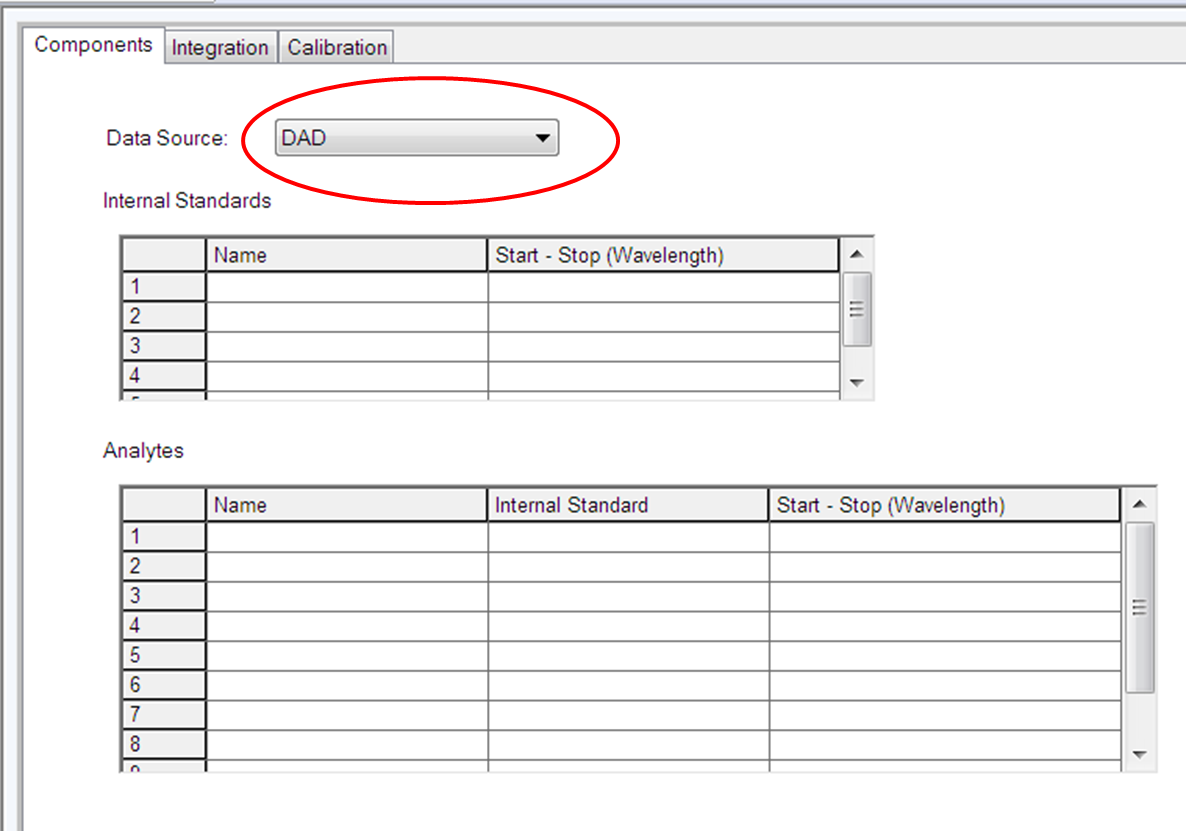Select row 5 header in Analytes table
The height and width of the screenshot is (831, 1186).
tap(163, 656)
